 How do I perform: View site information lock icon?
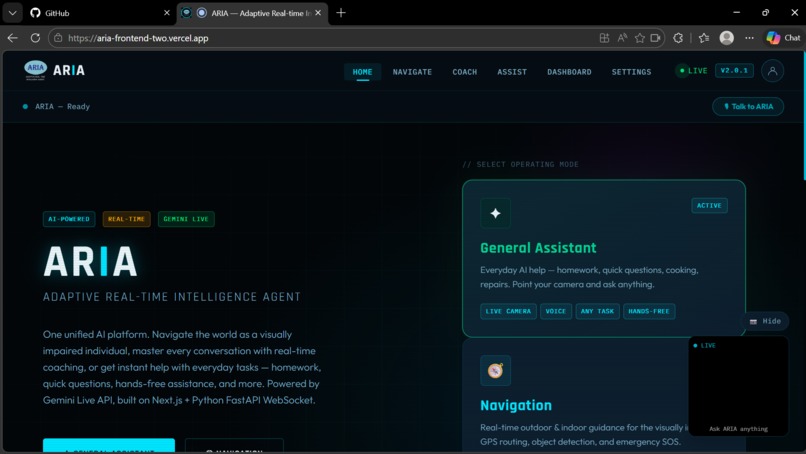click(x=58, y=38)
